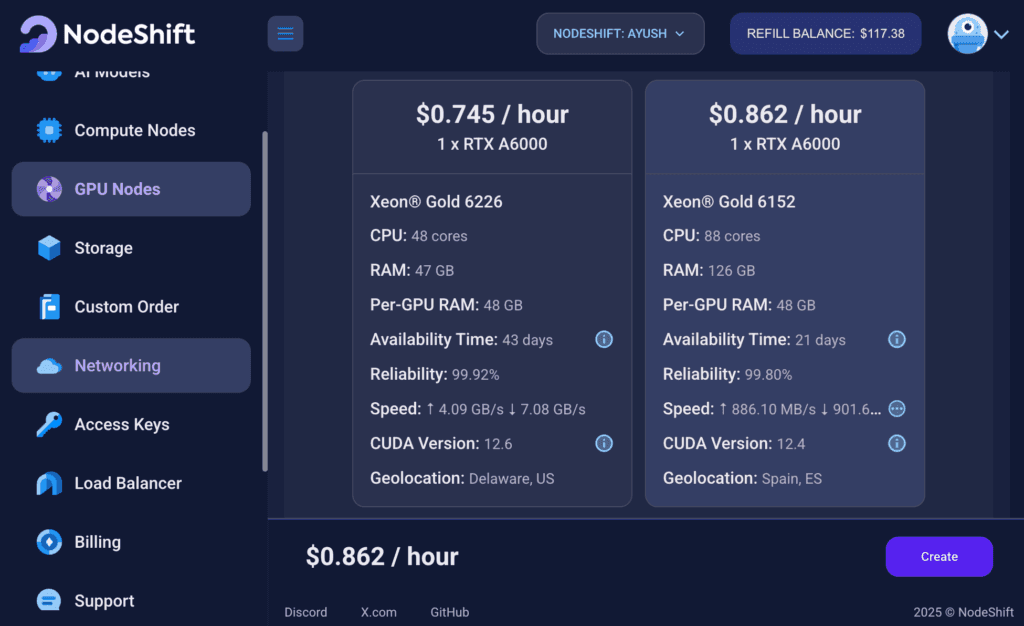Click the CPU 48 cores text
Image resolution: width=1024 pixels, height=626 pixels.
419,236
